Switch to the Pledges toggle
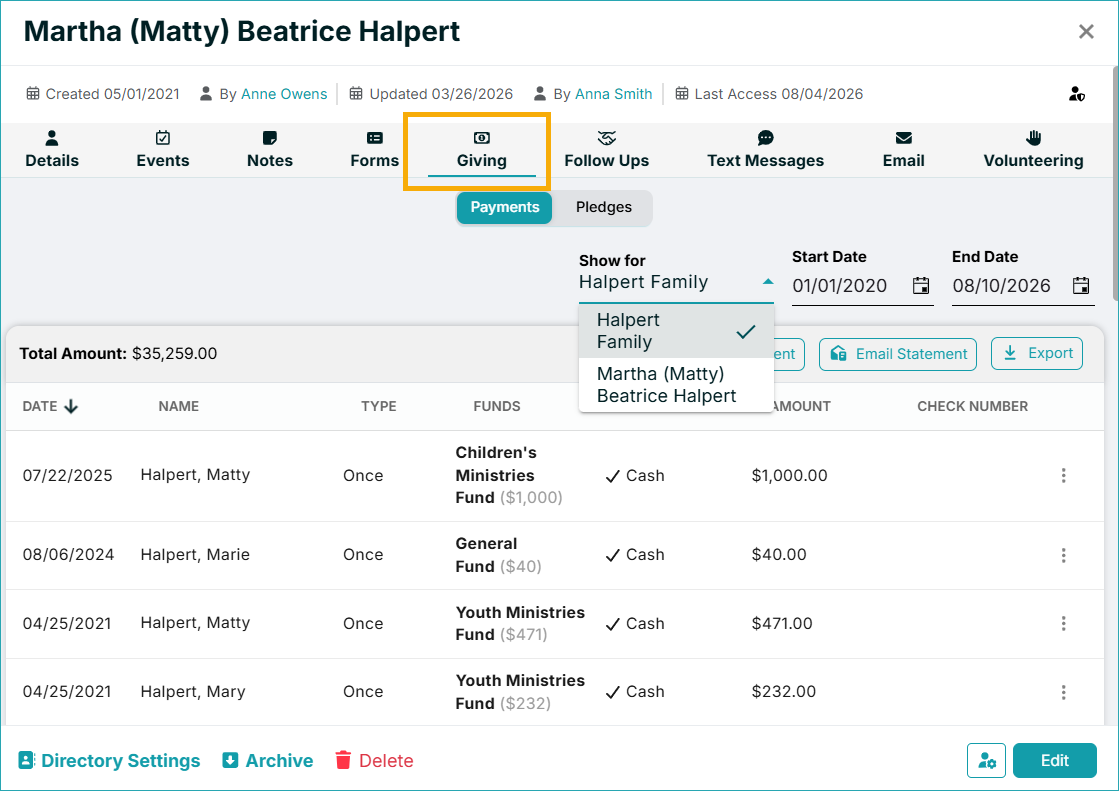Viewport: 1119px width, 791px height. [x=604, y=207]
